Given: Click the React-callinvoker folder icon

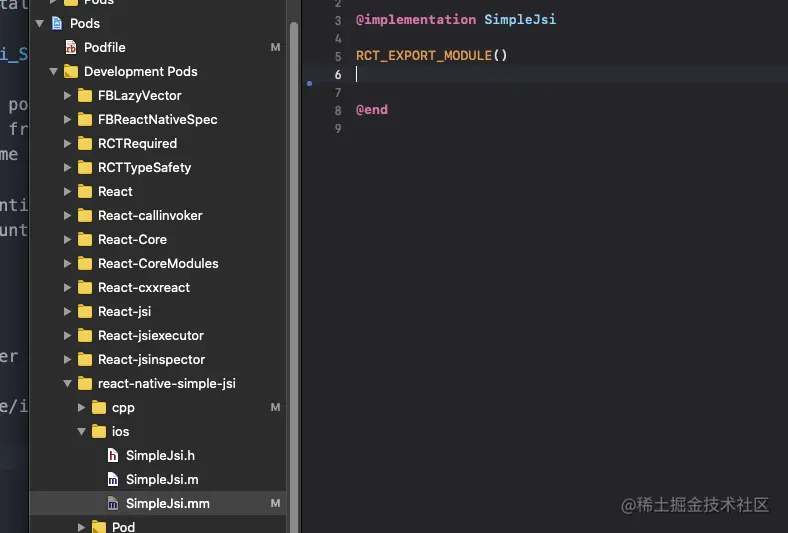Looking at the screenshot, I should [x=85, y=216].
